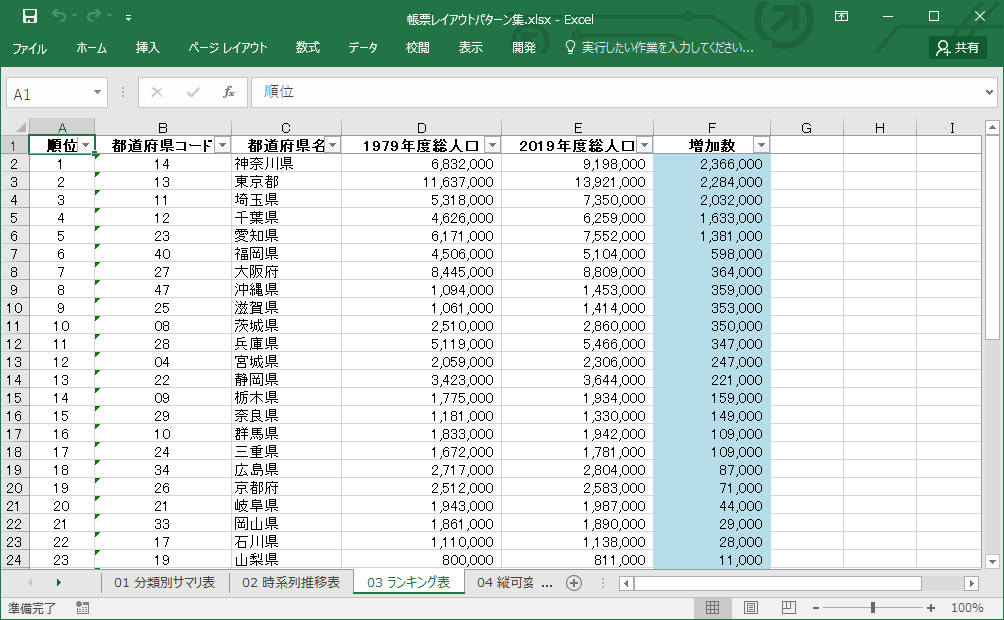1004x620 pixels.
Task: Switch to Page Break Preview icon
Action: click(788, 608)
